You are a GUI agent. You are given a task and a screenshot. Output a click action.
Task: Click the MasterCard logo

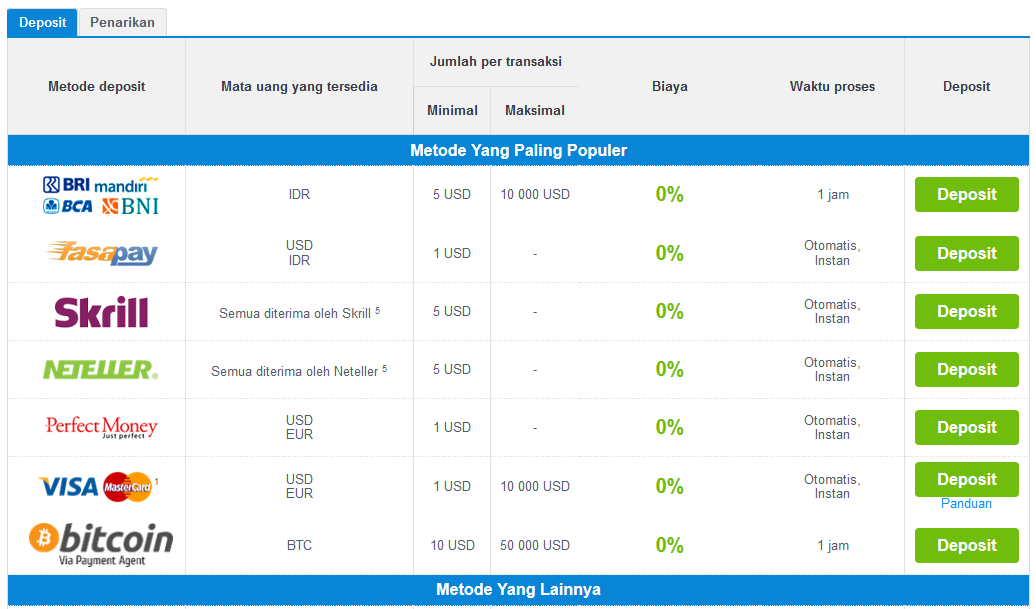coord(128,487)
